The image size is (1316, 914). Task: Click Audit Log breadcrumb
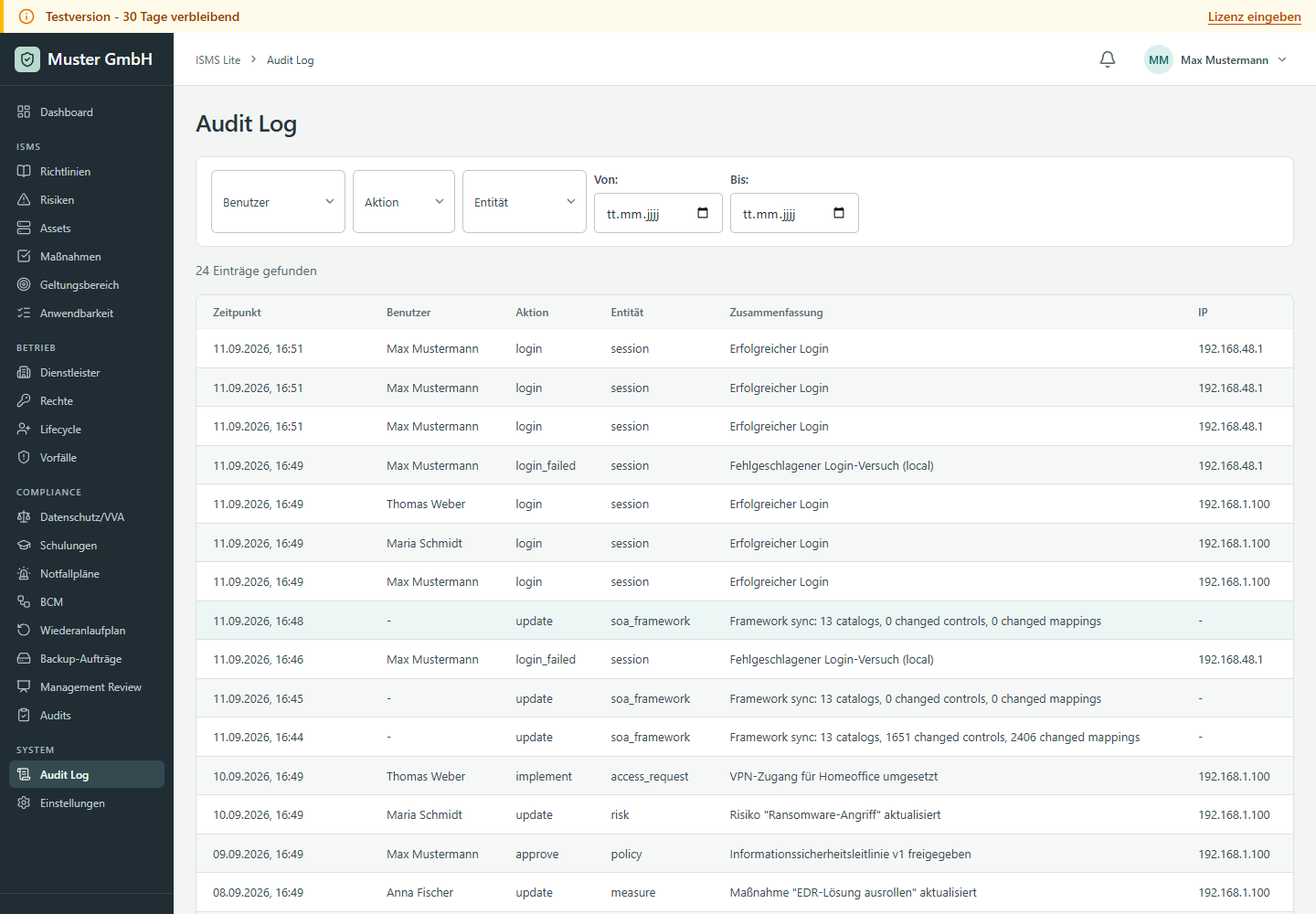coord(290,59)
